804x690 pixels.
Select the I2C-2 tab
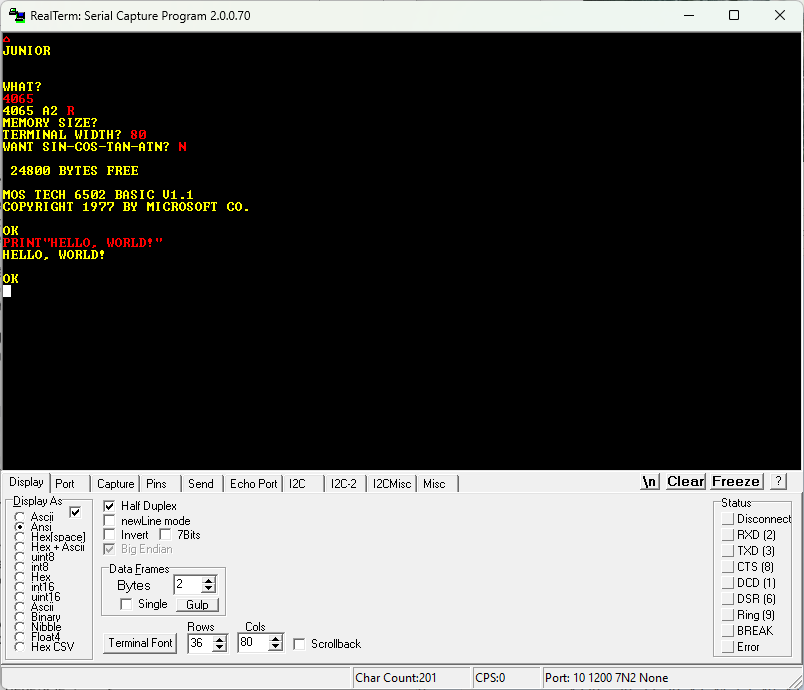click(x=344, y=483)
